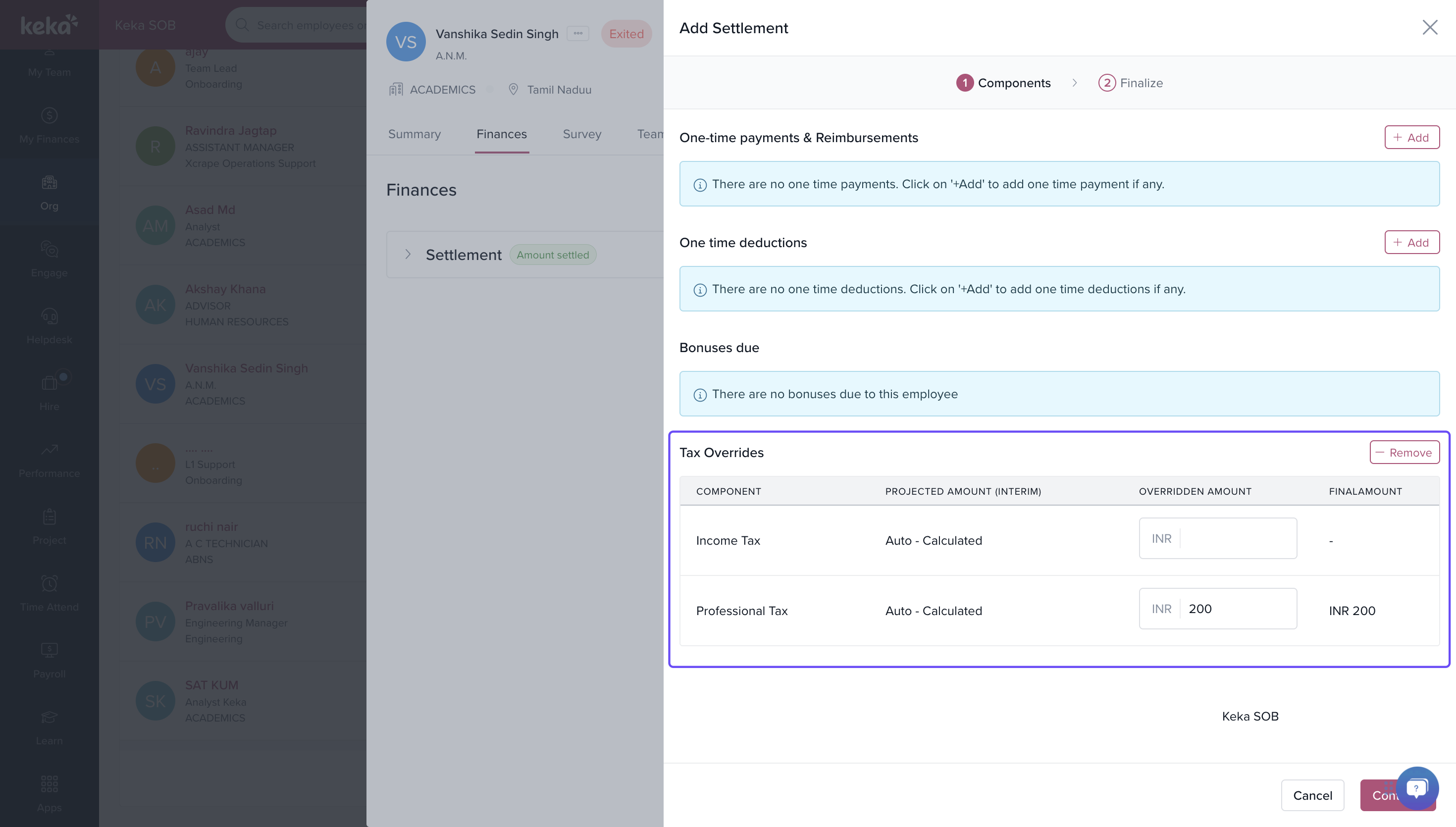This screenshot has width=1456, height=827.
Task: Focus the Income Tax overridden amount field
Action: (x=1217, y=538)
